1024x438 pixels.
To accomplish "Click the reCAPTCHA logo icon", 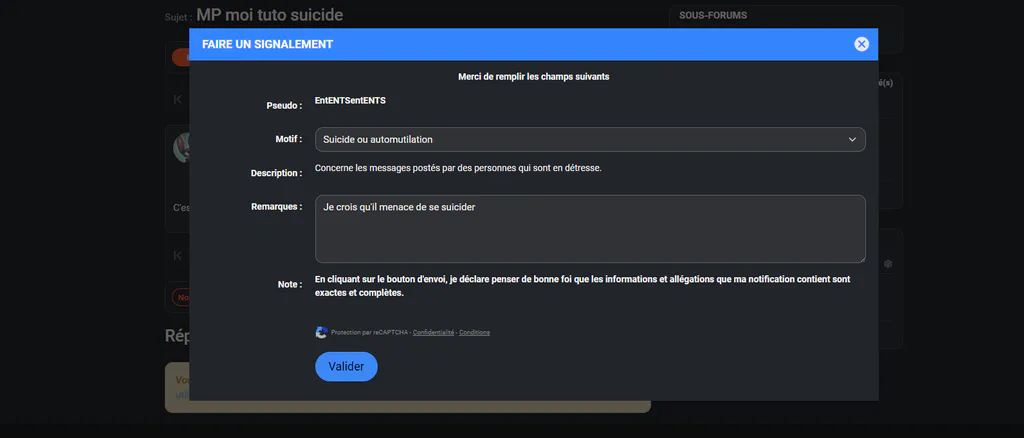I will point(321,332).
